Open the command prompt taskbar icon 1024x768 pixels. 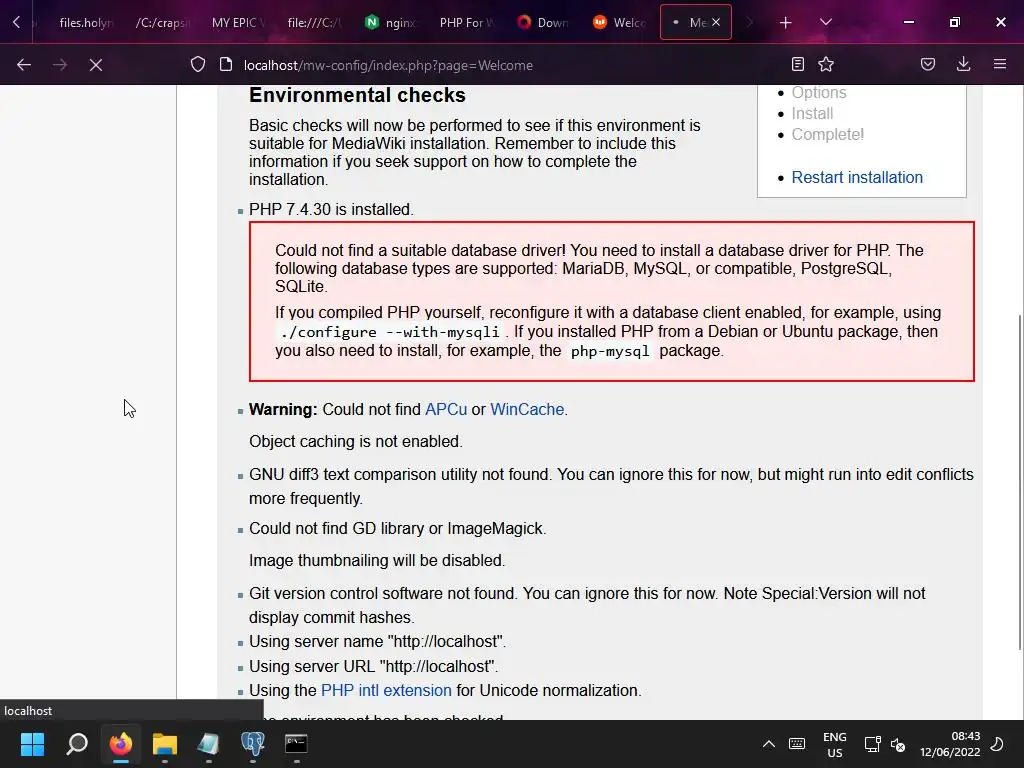pos(296,744)
